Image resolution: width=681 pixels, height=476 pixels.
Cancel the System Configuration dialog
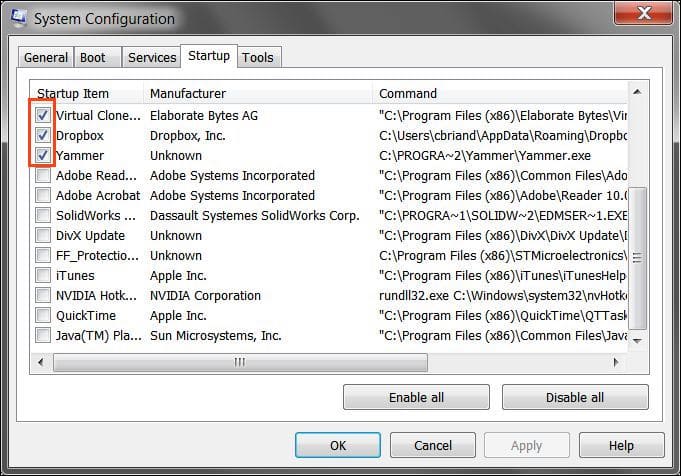coord(432,445)
